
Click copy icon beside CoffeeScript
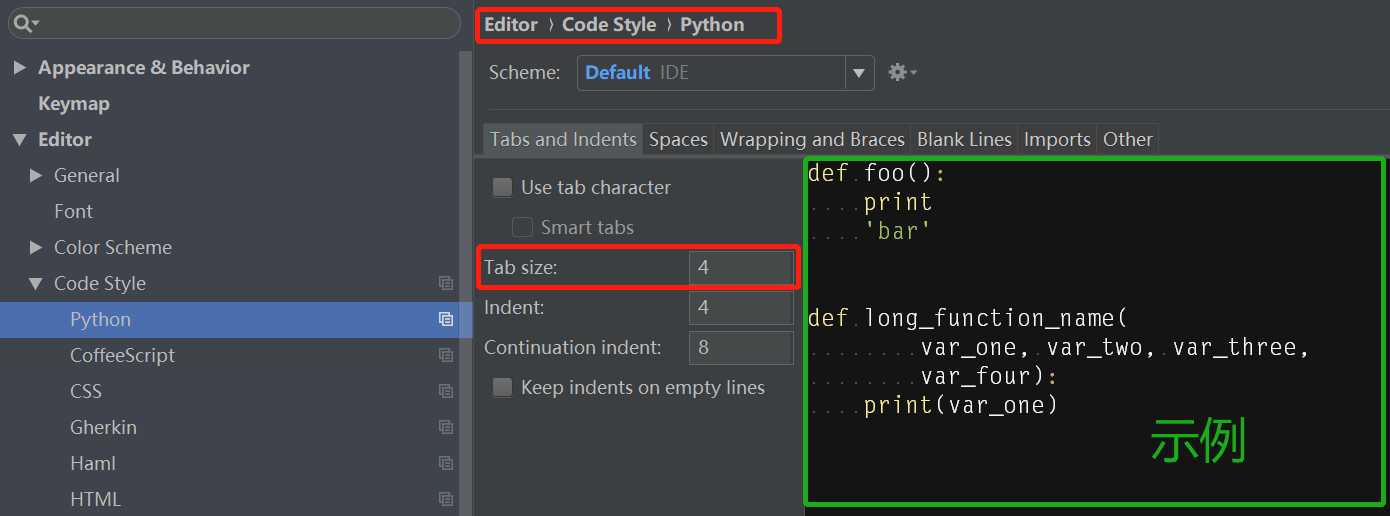pyautogui.click(x=446, y=355)
